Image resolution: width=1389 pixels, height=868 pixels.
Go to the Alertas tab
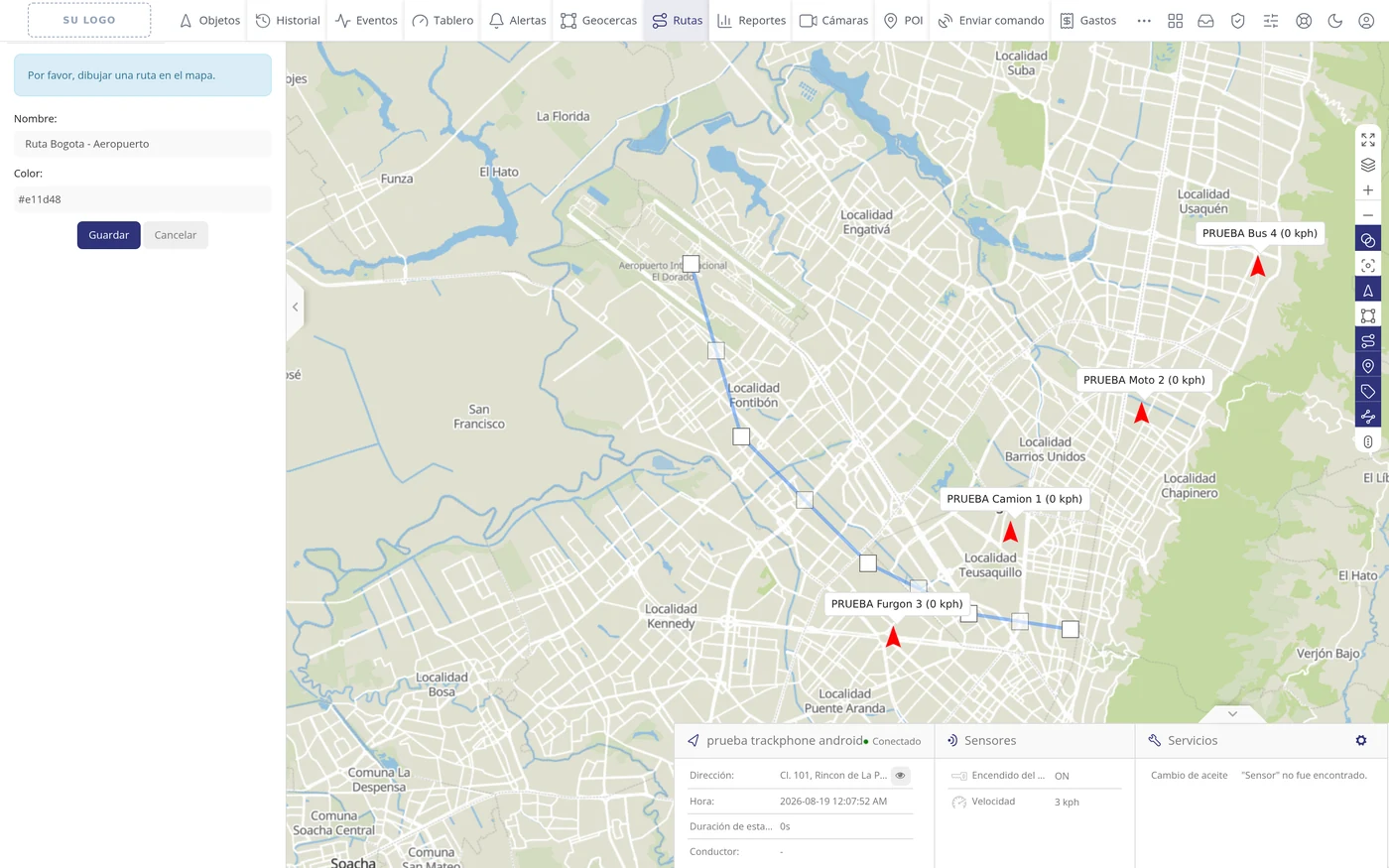tap(518, 20)
